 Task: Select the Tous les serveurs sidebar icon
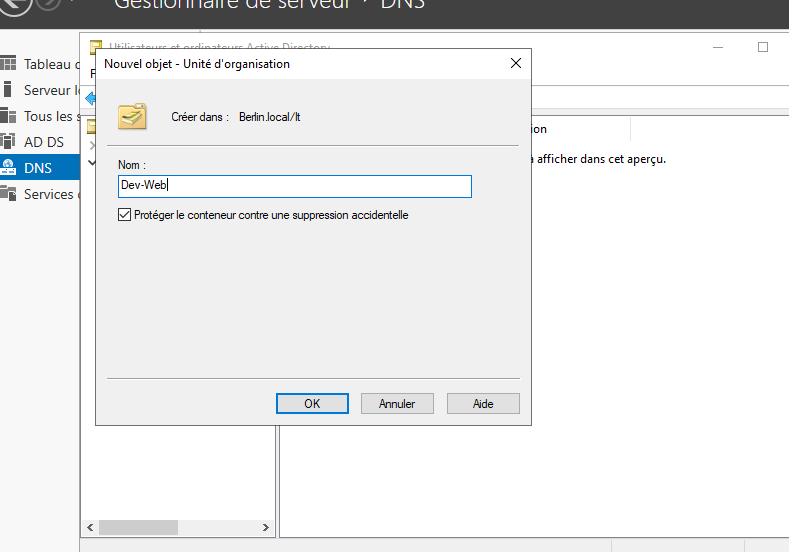coord(9,116)
